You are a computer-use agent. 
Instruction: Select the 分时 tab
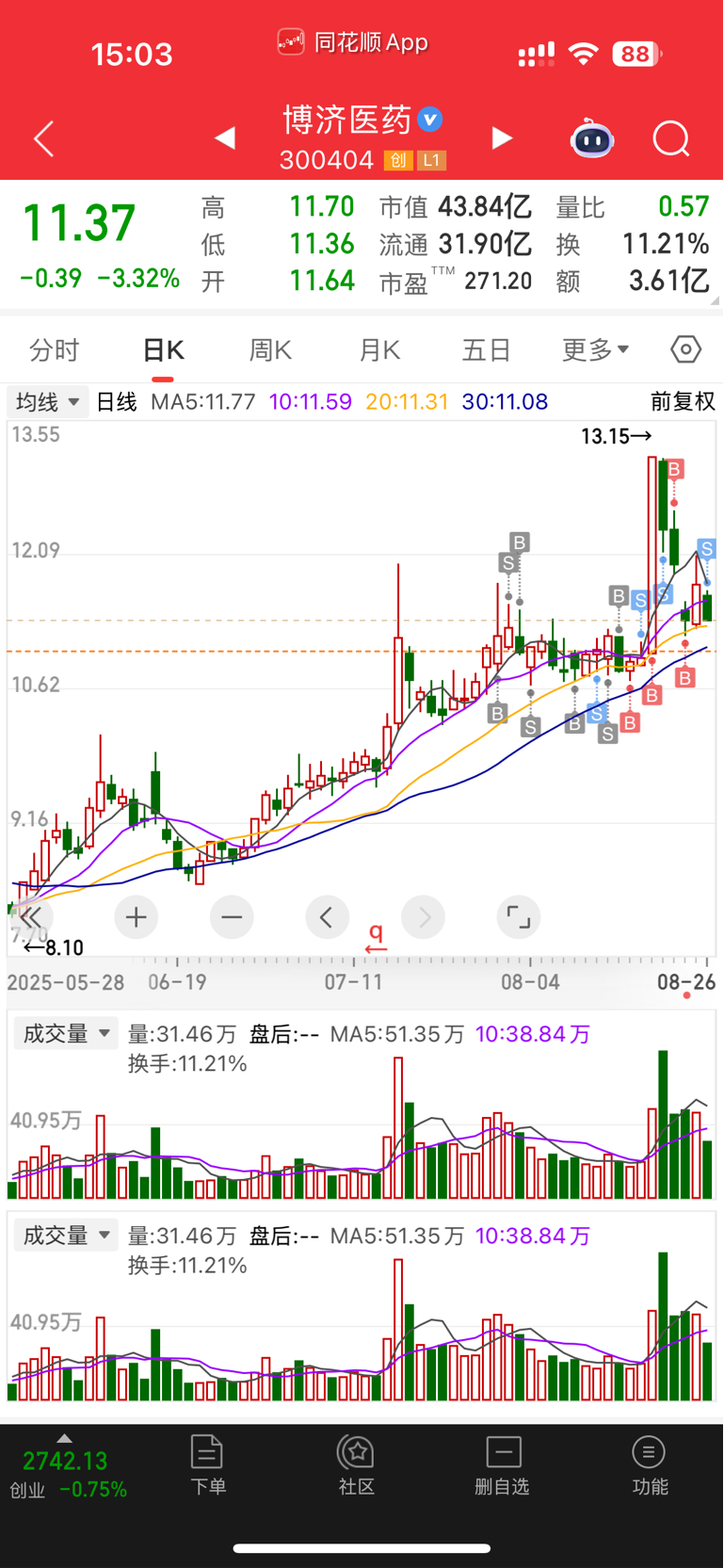coord(55,350)
